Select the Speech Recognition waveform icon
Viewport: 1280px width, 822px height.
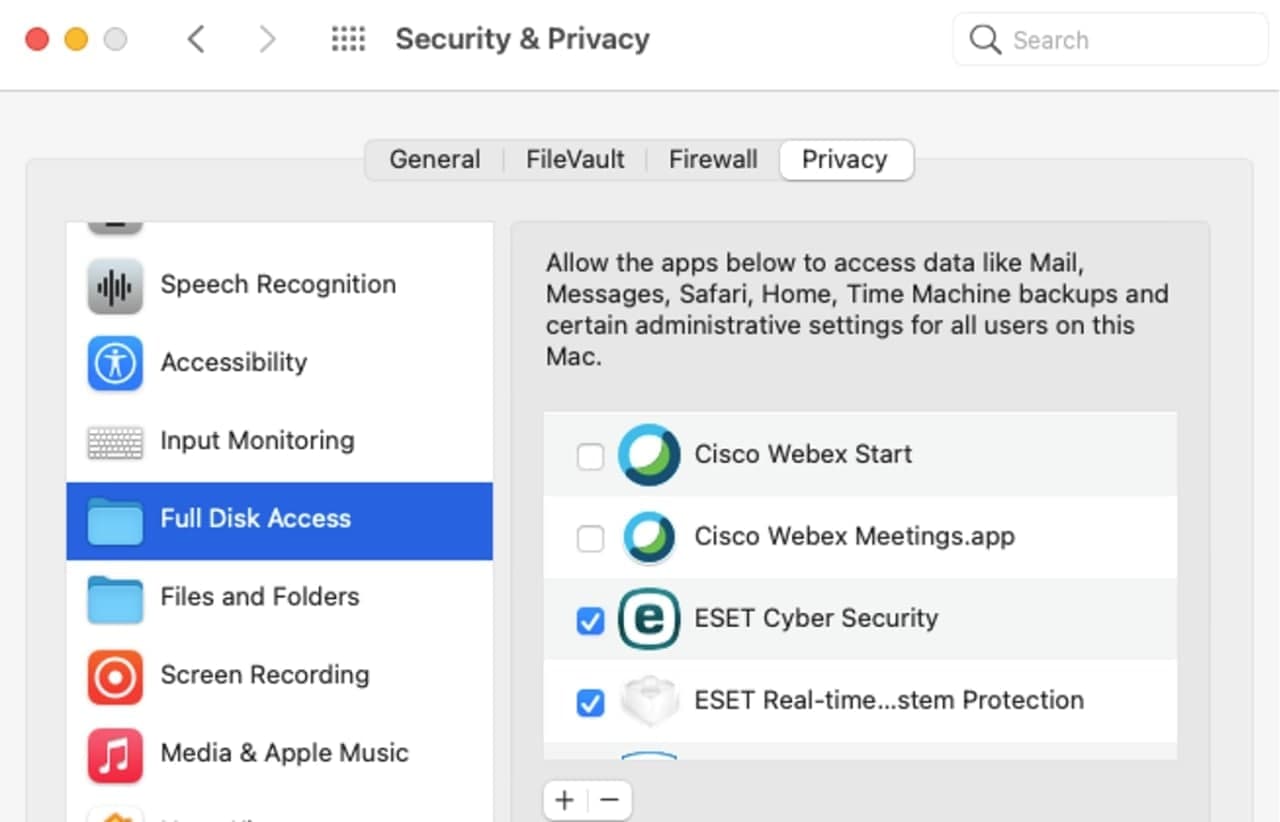coord(115,286)
